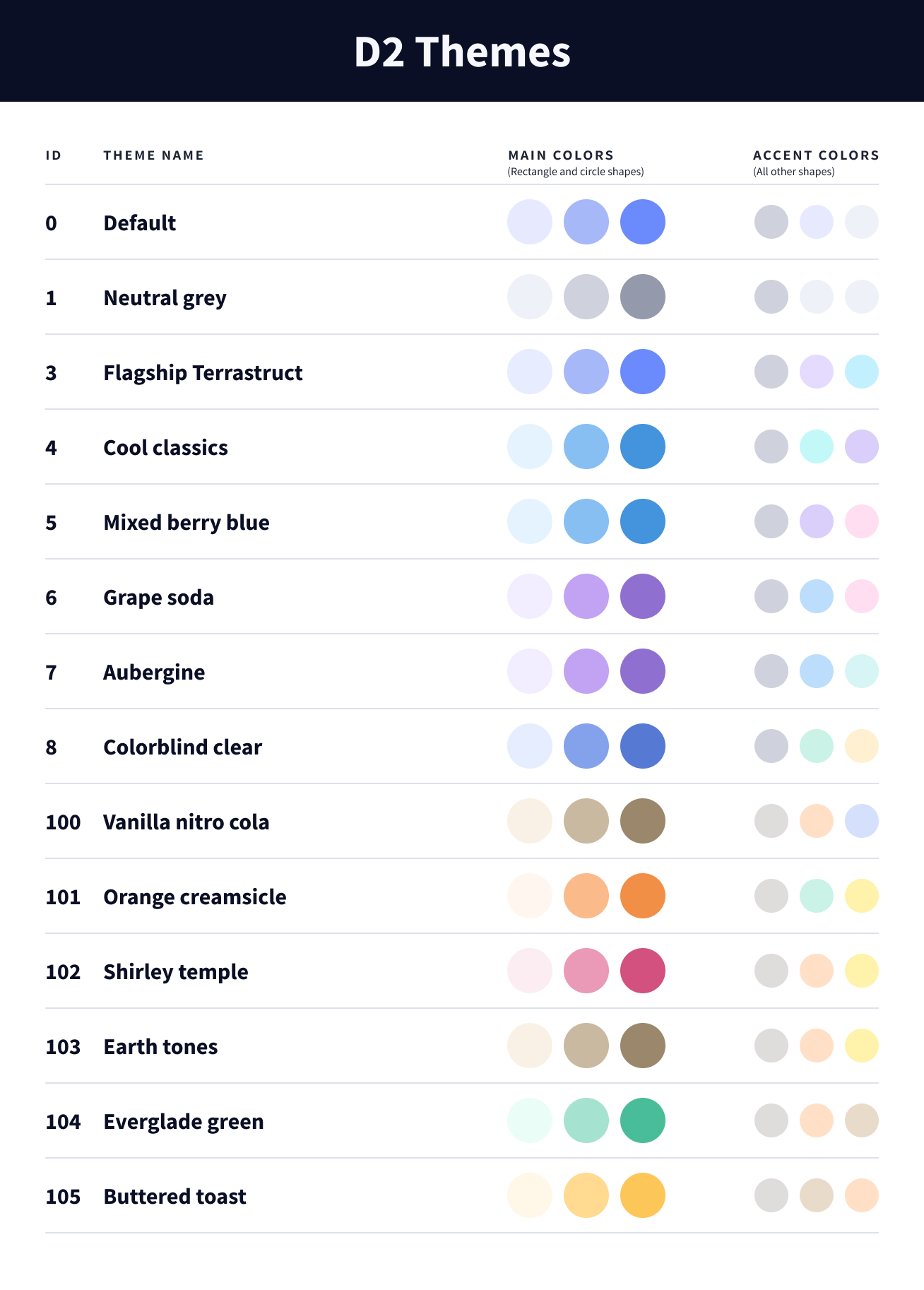Select the mint green accent in Colorblind clear
Screen dimensions: 924x1290
[x=816, y=746]
